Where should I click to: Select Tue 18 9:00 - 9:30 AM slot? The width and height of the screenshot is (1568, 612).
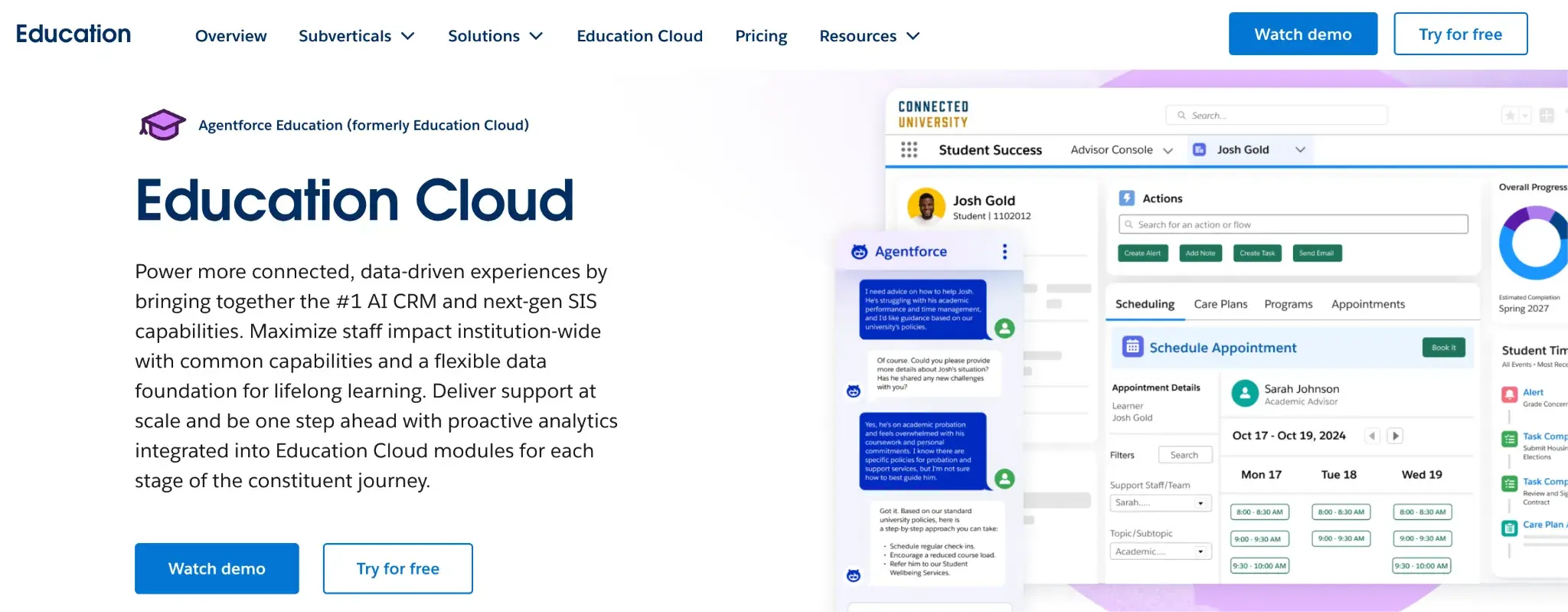1341,539
